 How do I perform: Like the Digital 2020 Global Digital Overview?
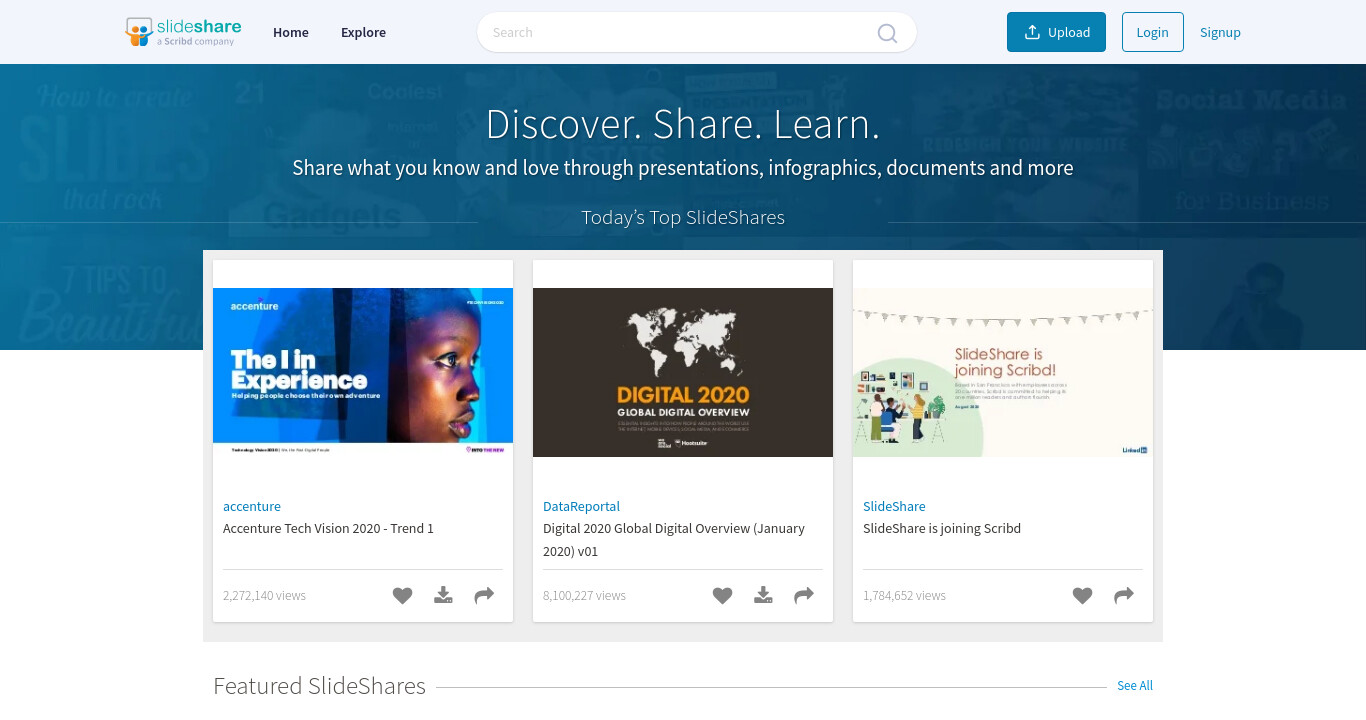(x=722, y=596)
